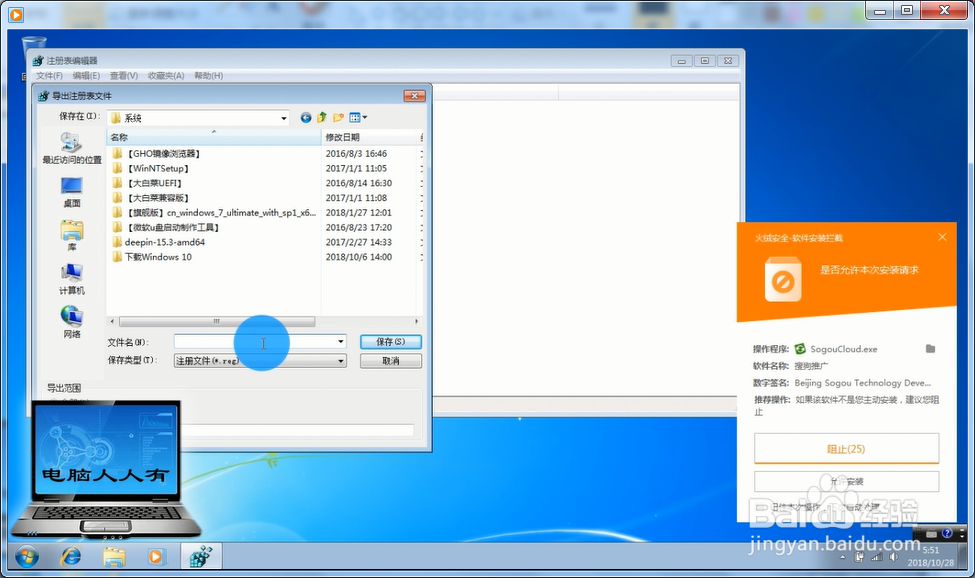The height and width of the screenshot is (578, 975).
Task: Click the right arrow of file list scrollbar
Action: 416,321
